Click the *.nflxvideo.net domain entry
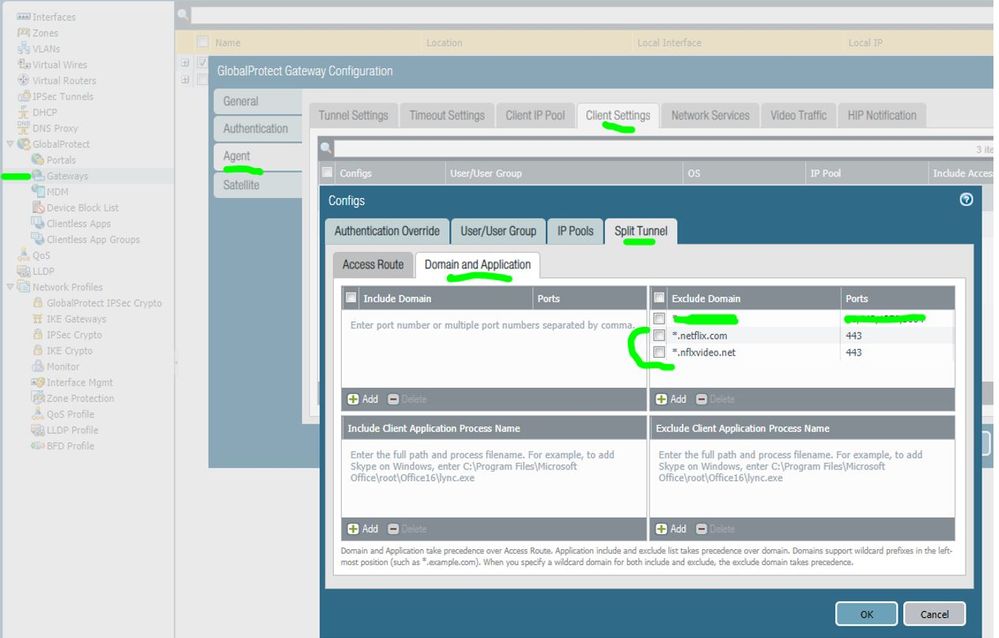Screen dimensions: 999x638 [704, 352]
